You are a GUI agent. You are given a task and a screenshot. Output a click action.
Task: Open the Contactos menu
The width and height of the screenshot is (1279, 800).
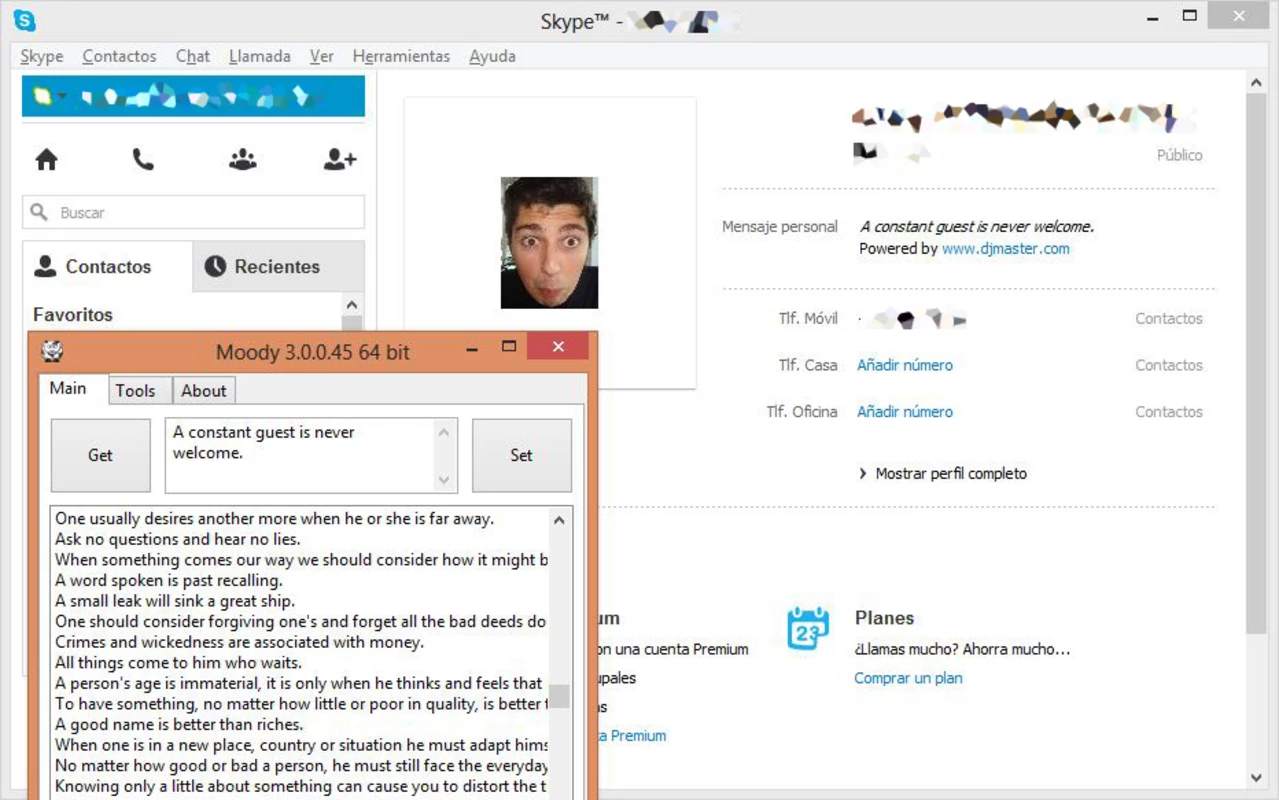[x=119, y=56]
